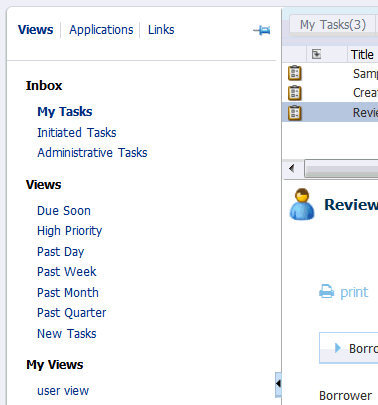Viewport: 378px width, 405px height.
Task: Select the My Tasks(3) tab
Action: pos(333,25)
